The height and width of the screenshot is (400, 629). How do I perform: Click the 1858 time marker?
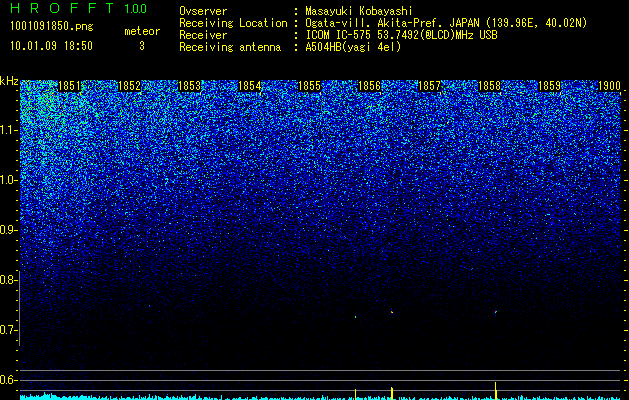[489, 86]
